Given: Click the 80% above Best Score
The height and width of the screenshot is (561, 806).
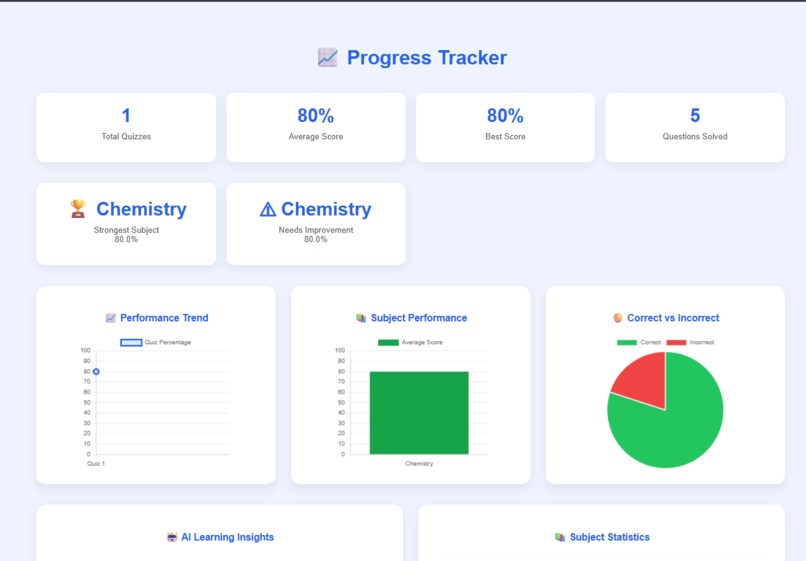Looking at the screenshot, I should [505, 116].
